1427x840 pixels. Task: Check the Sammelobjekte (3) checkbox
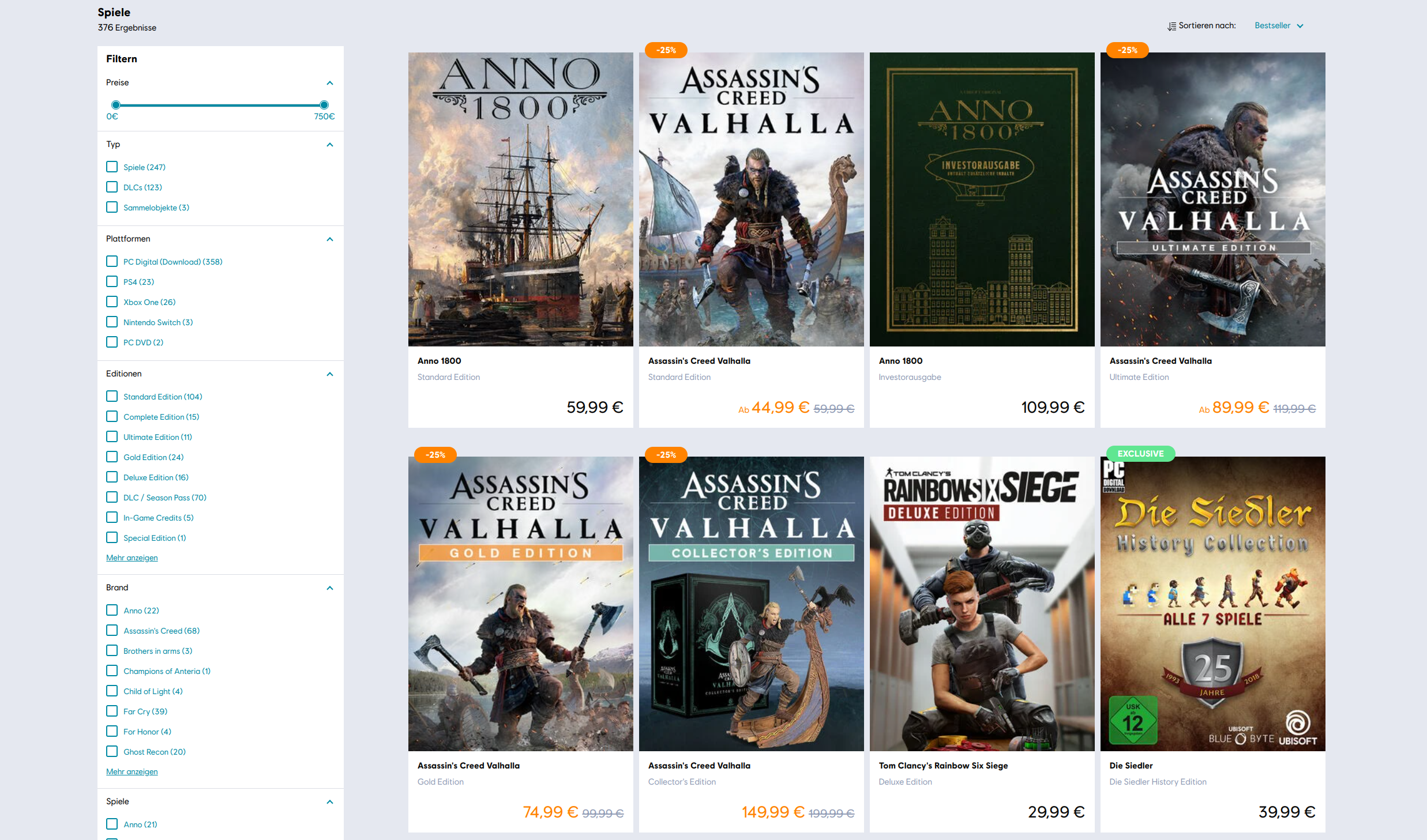pyautogui.click(x=112, y=207)
